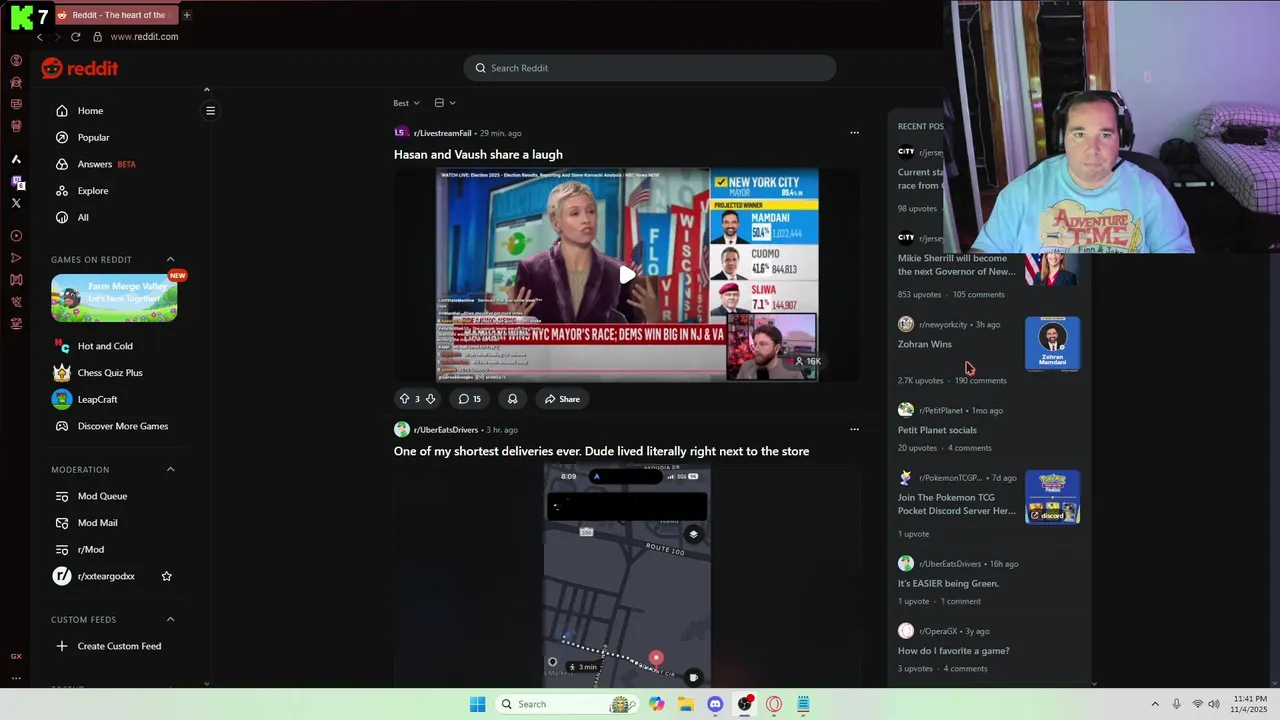The height and width of the screenshot is (720, 1280).
Task: Open Twitch in the Opera GX sidebar
Action: (16, 181)
